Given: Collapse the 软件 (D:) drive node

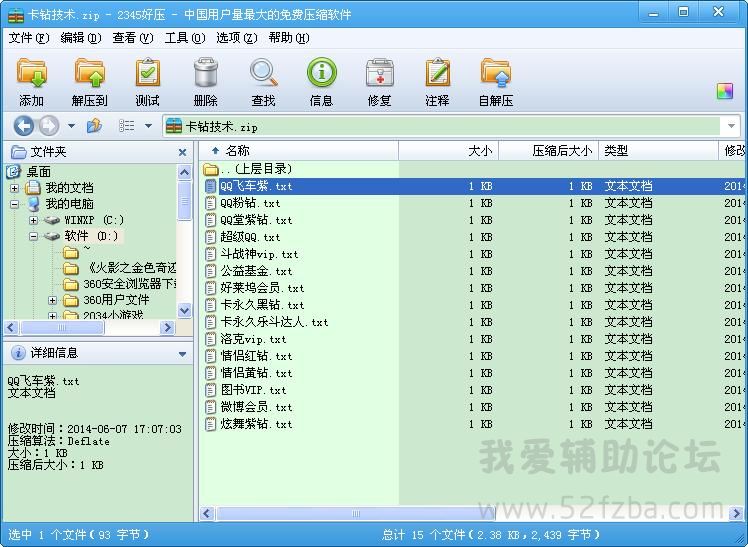Looking at the screenshot, I should point(33,236).
